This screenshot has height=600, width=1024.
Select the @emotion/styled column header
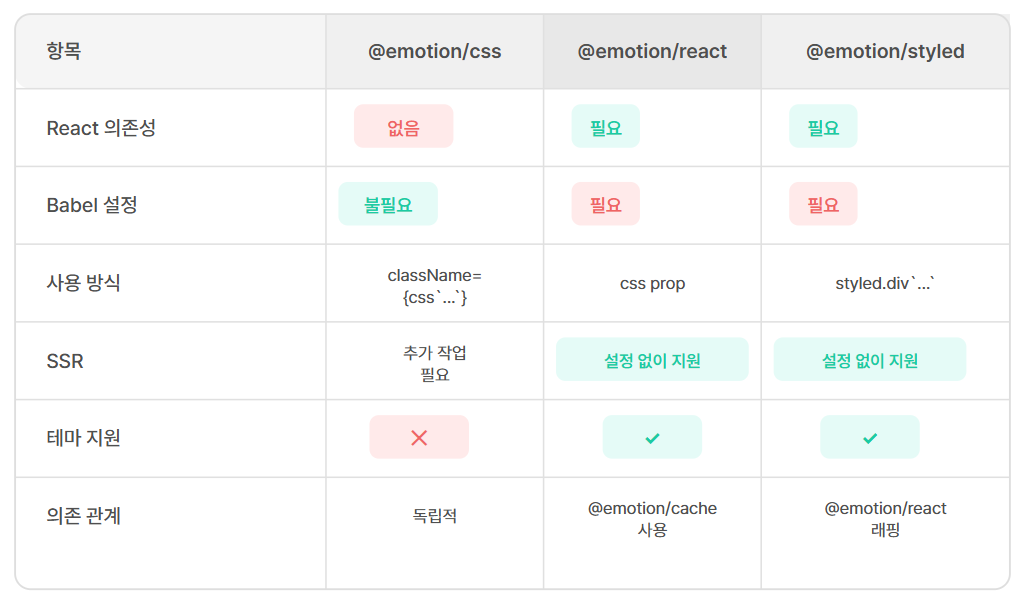click(885, 52)
